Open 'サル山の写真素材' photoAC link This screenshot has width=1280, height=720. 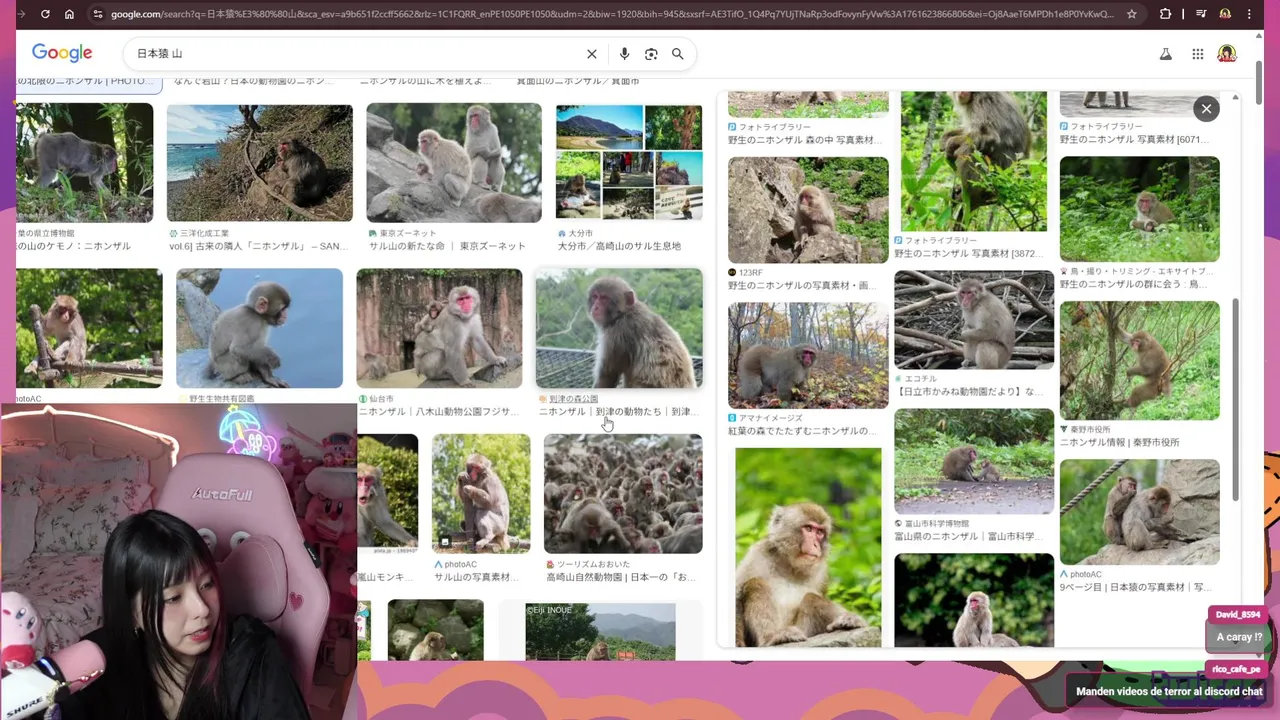click(476, 577)
